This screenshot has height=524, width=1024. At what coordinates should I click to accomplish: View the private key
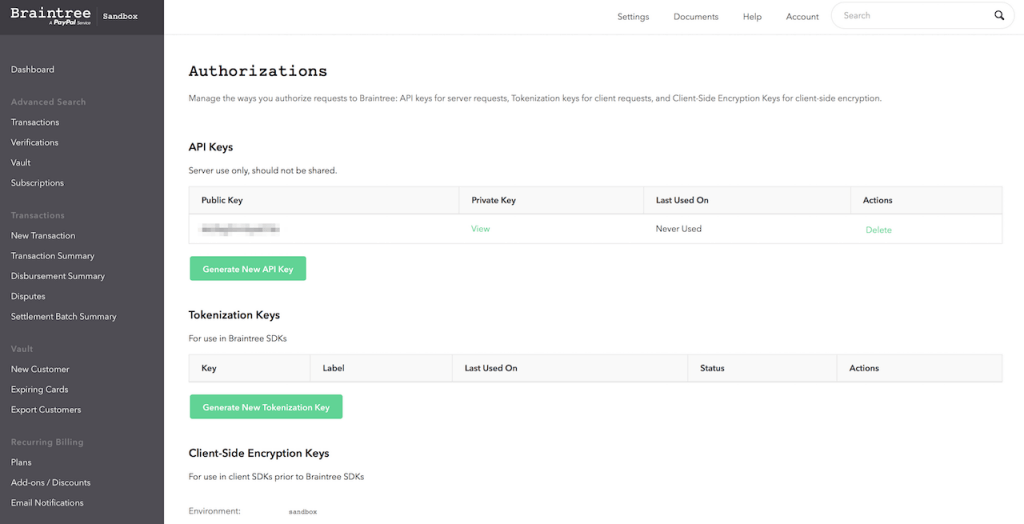click(480, 229)
